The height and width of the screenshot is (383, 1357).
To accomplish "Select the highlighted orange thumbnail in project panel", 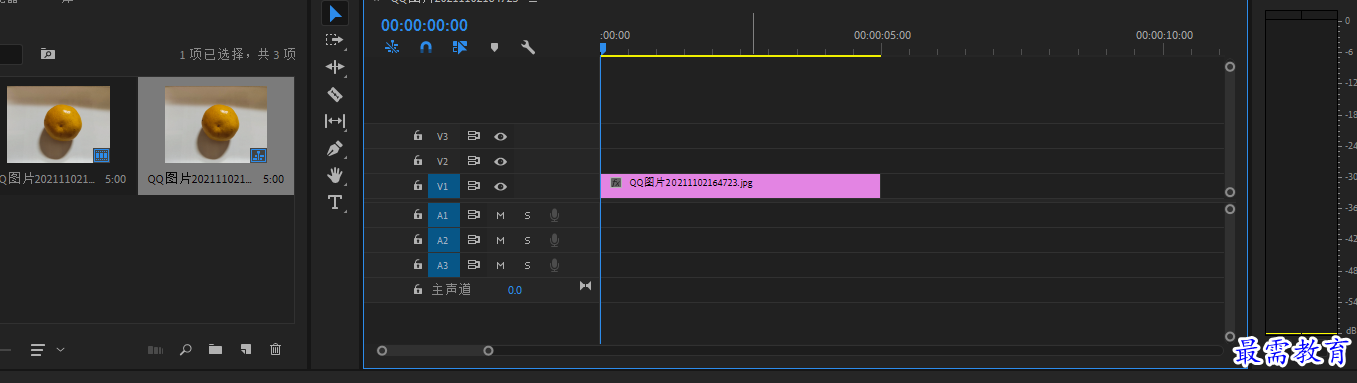I will click(216, 125).
